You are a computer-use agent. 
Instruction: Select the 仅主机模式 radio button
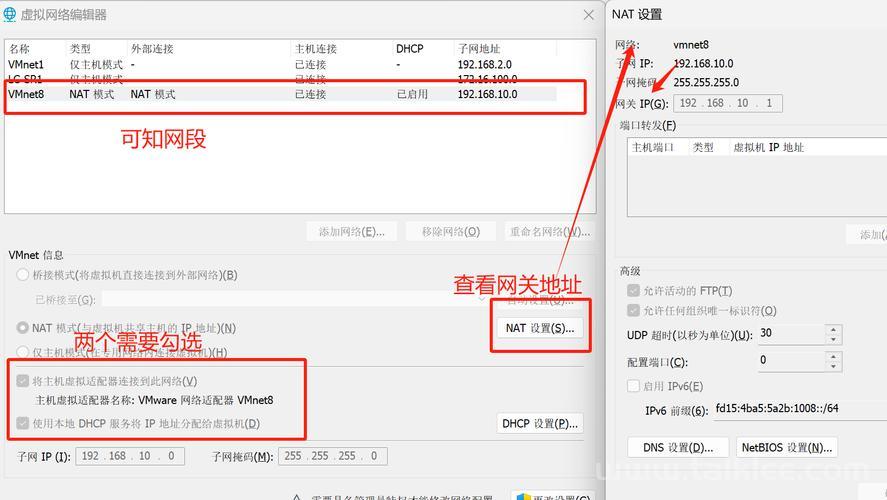tap(23, 352)
